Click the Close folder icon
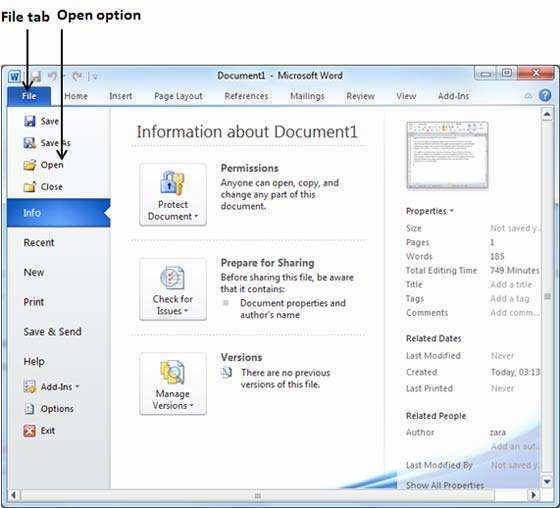 tap(30, 186)
